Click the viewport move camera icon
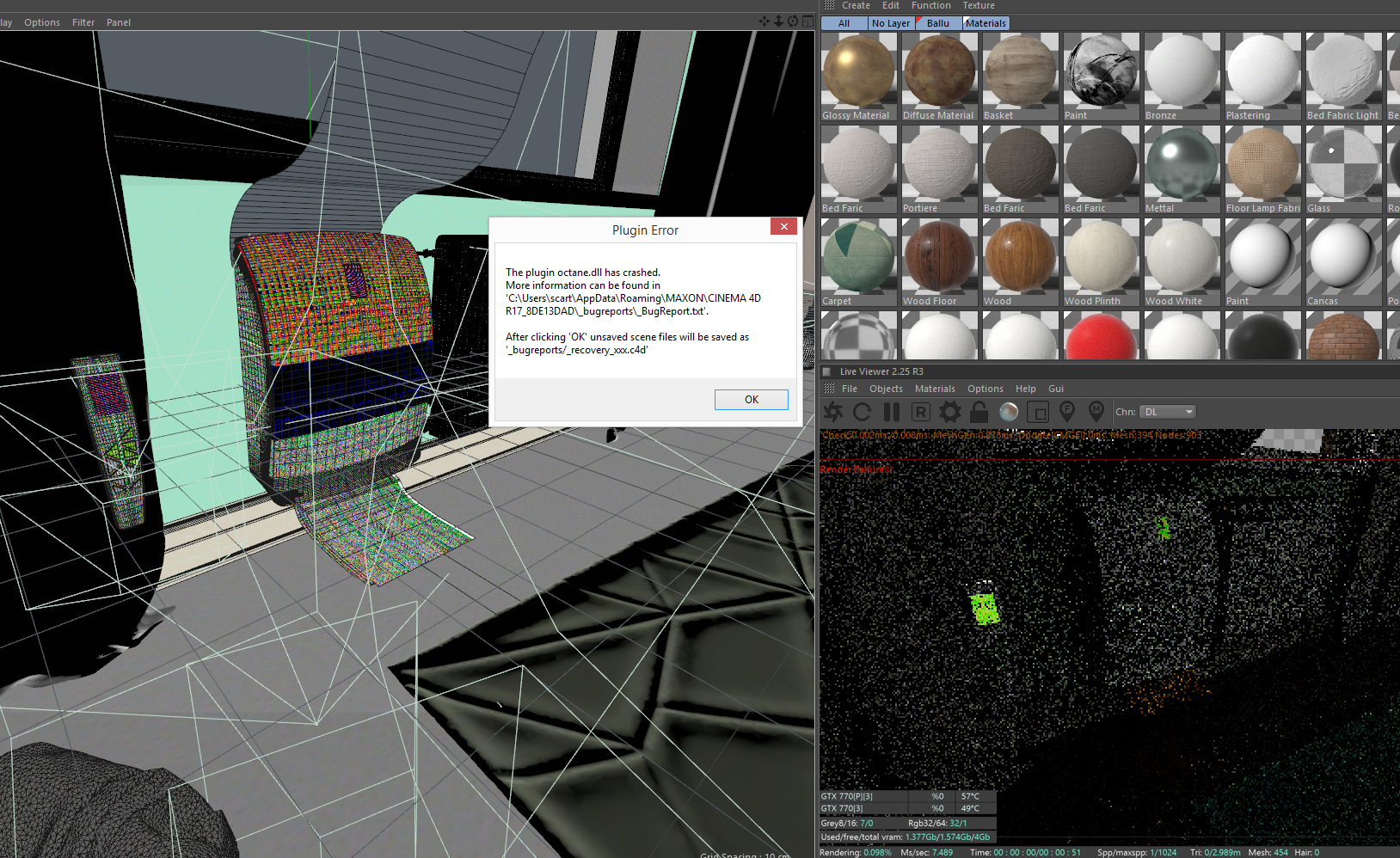The image size is (1400, 858). 764,21
